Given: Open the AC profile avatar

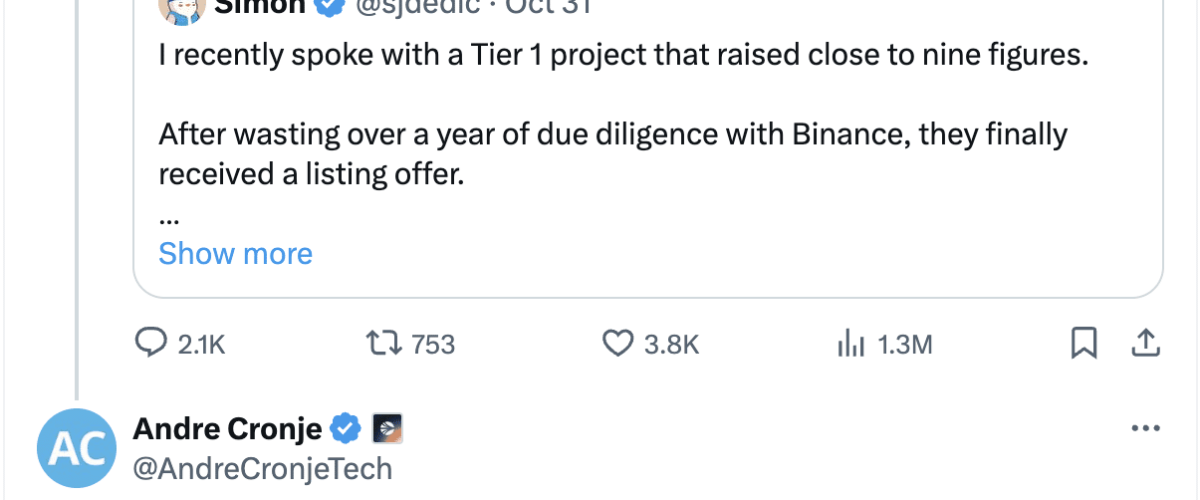Looking at the screenshot, I should [x=76, y=447].
